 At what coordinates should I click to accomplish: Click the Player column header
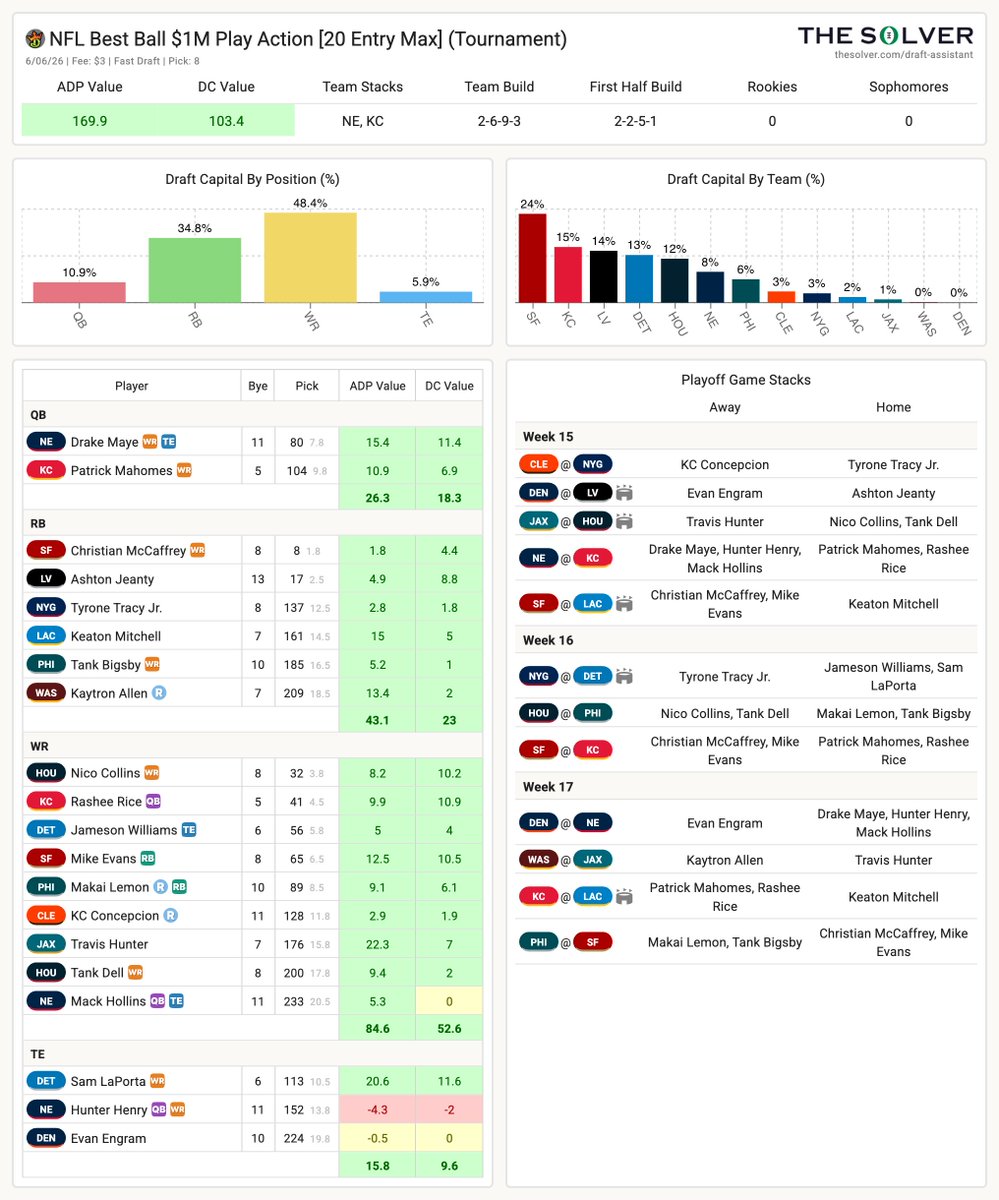coord(132,385)
